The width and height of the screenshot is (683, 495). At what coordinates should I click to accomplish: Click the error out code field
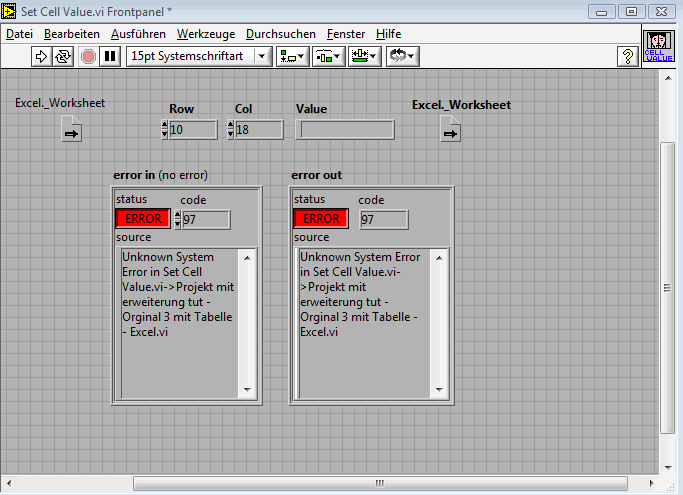pos(384,220)
